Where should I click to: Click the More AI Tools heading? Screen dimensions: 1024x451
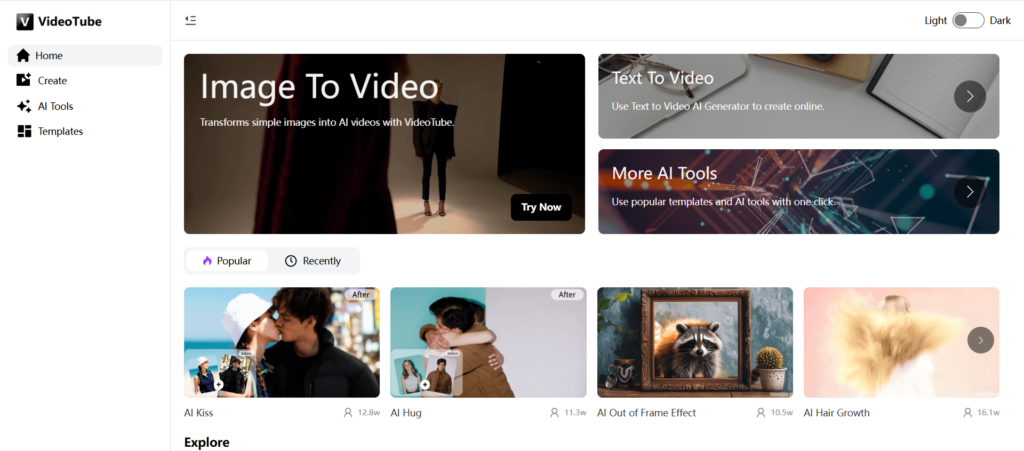click(664, 173)
